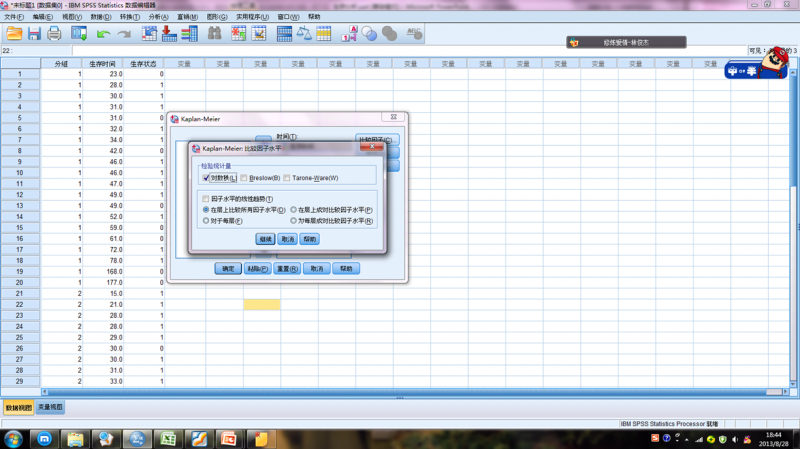The height and width of the screenshot is (449, 800).
Task: Select 为每层成对比较因子水平(R) radio button
Action: tap(293, 221)
